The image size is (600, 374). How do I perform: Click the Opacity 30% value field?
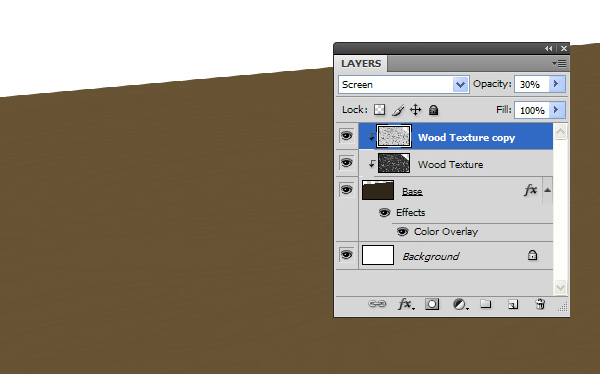click(x=532, y=84)
